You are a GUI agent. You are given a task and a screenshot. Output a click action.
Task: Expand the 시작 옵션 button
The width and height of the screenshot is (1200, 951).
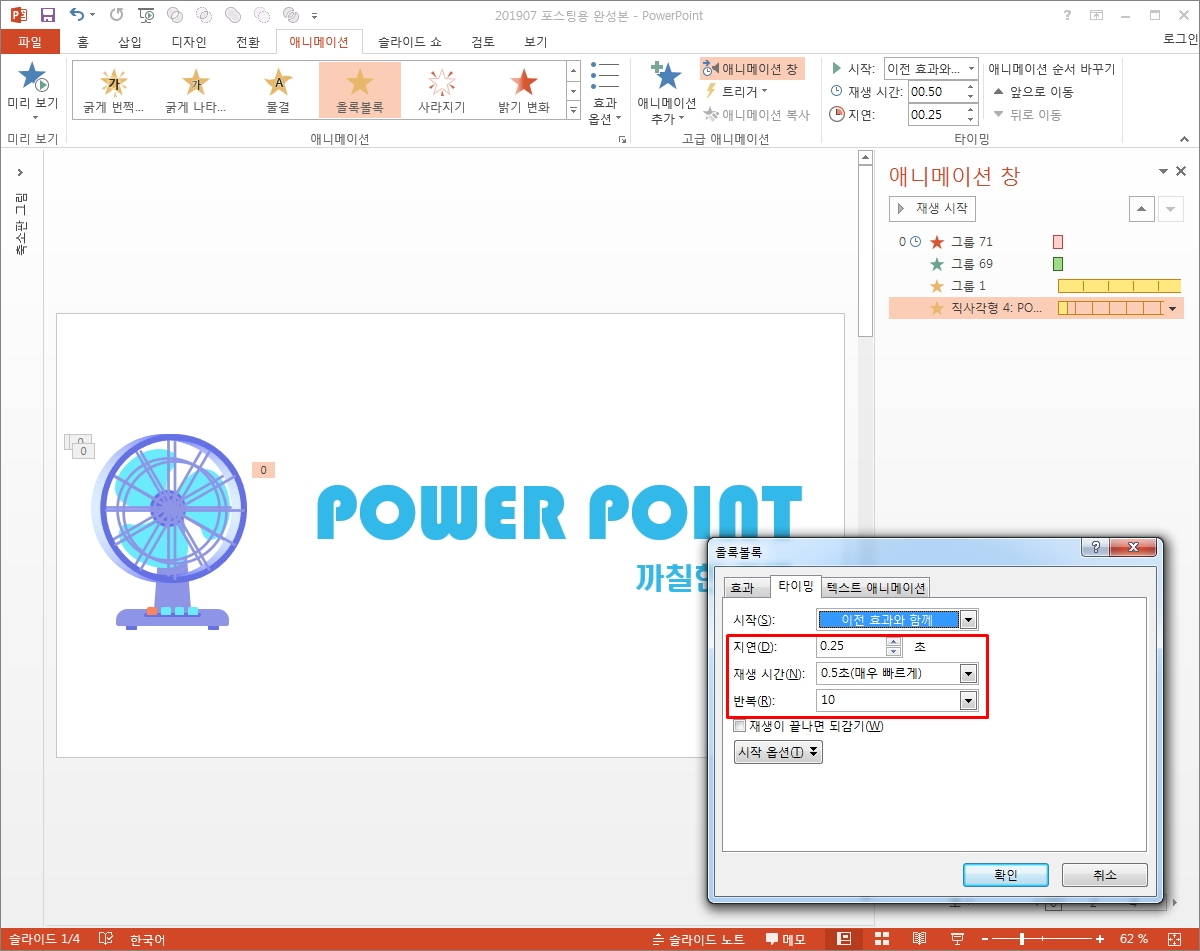click(778, 752)
